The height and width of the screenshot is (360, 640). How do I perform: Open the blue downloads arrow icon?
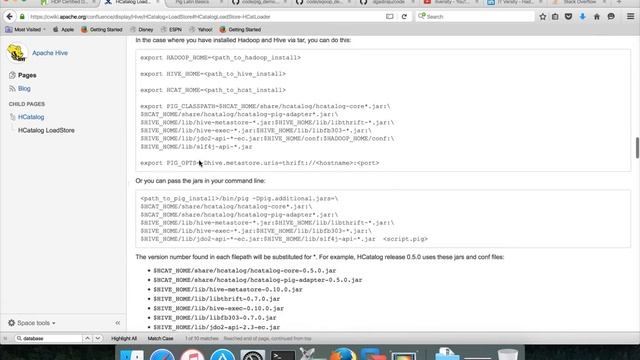coord(582,17)
